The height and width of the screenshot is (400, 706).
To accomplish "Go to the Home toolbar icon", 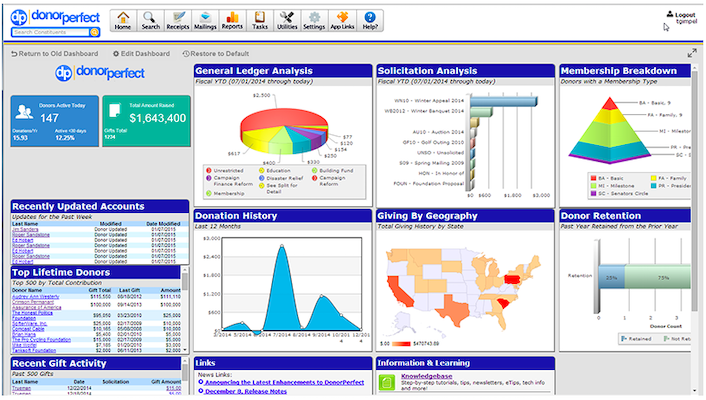I will pyautogui.click(x=123, y=21).
